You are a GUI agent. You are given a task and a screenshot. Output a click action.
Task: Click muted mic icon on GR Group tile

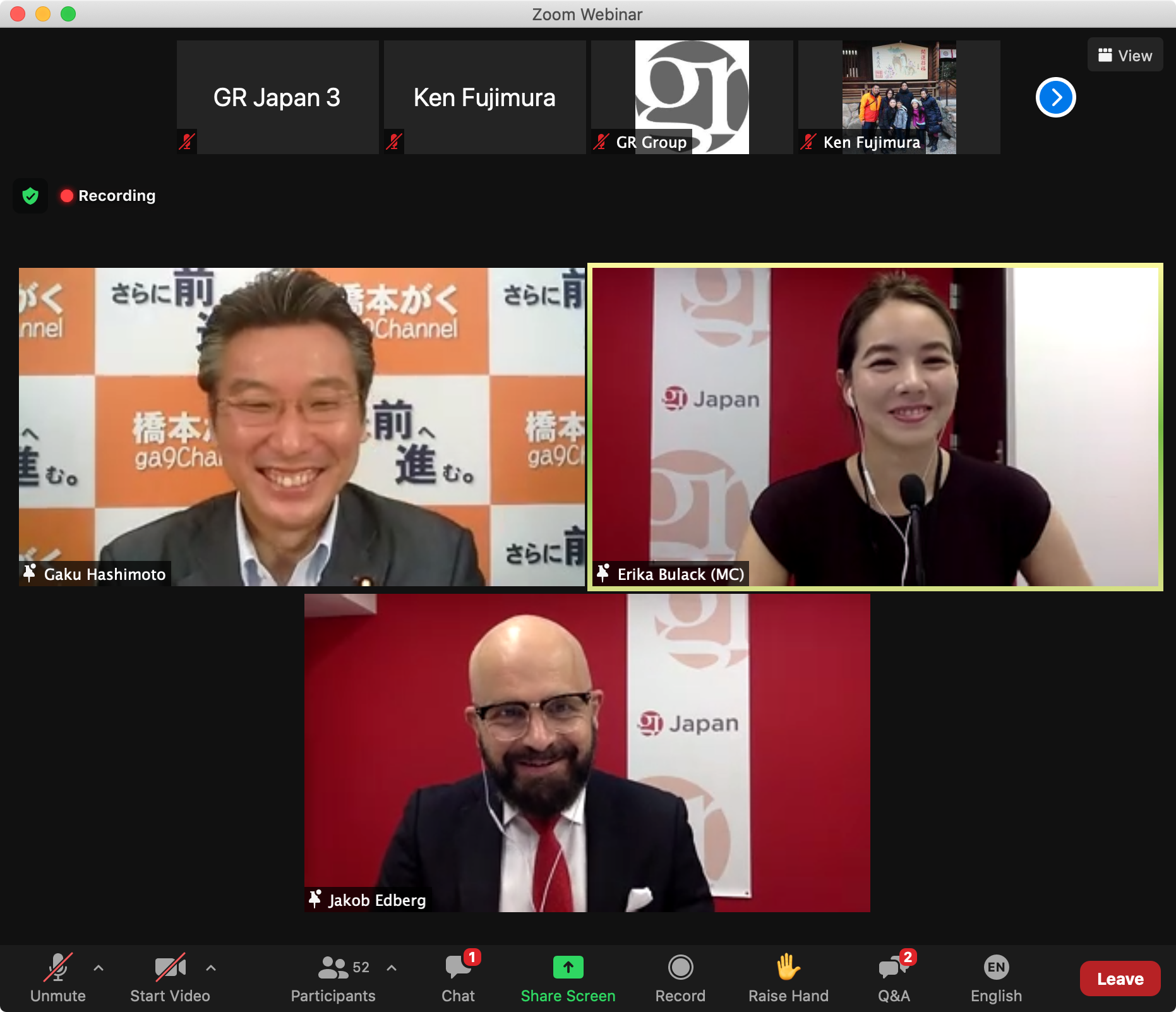pos(601,142)
